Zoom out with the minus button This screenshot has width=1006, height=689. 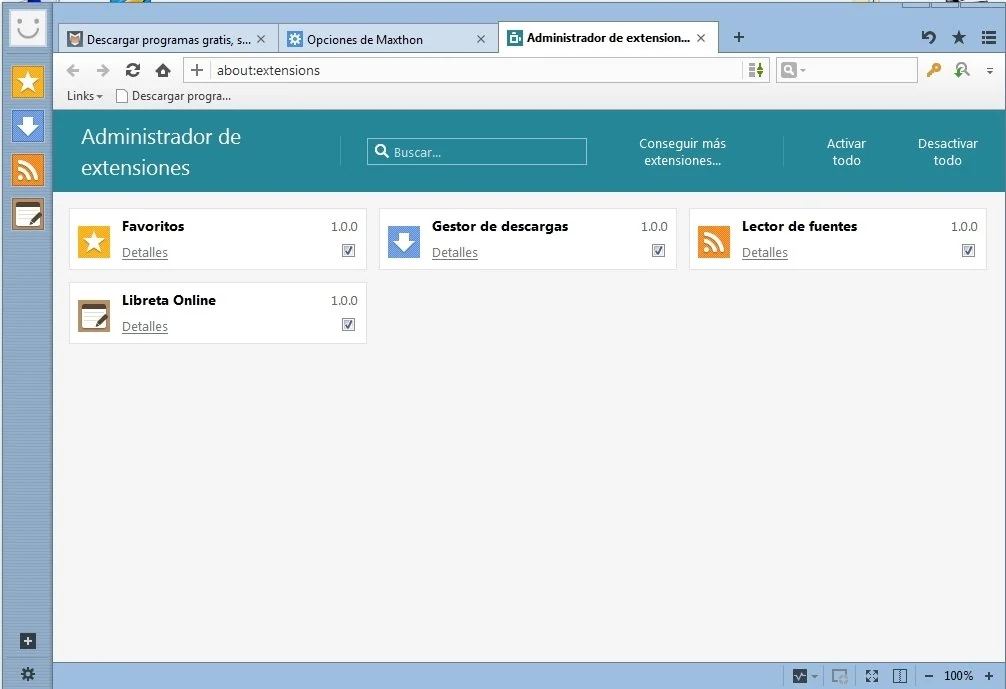click(928, 676)
